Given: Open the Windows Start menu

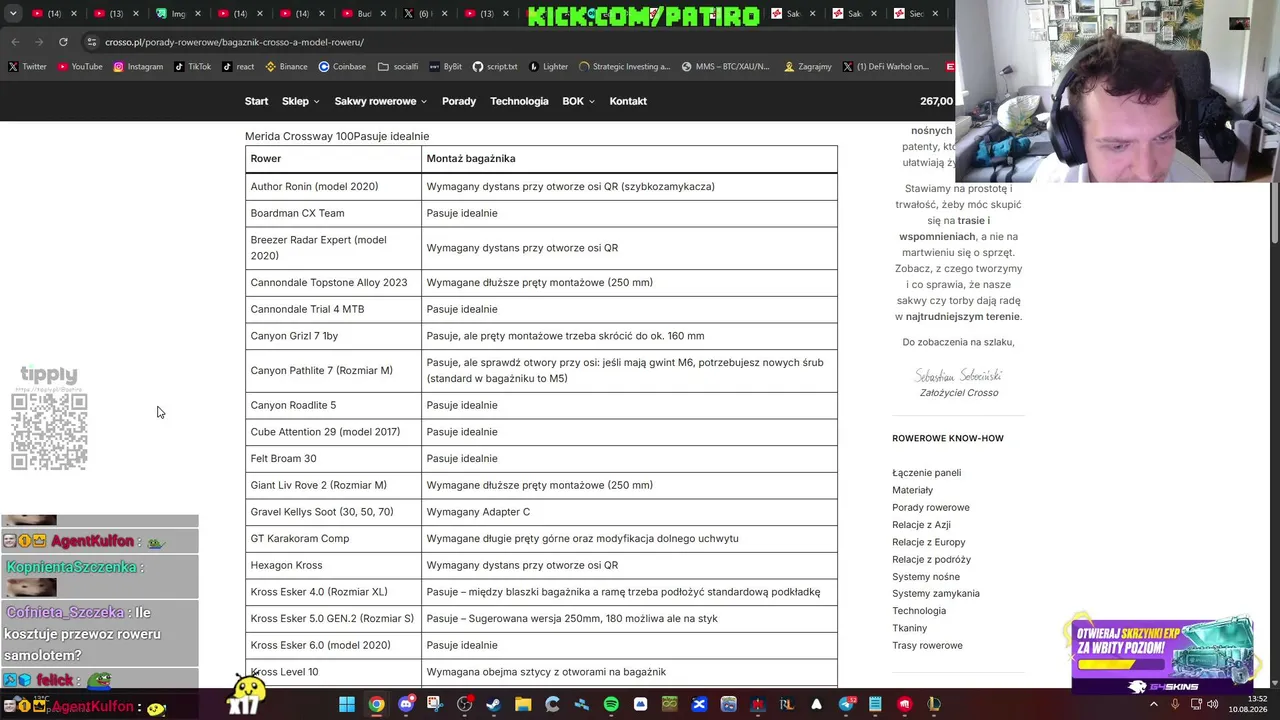Looking at the screenshot, I should [346, 705].
